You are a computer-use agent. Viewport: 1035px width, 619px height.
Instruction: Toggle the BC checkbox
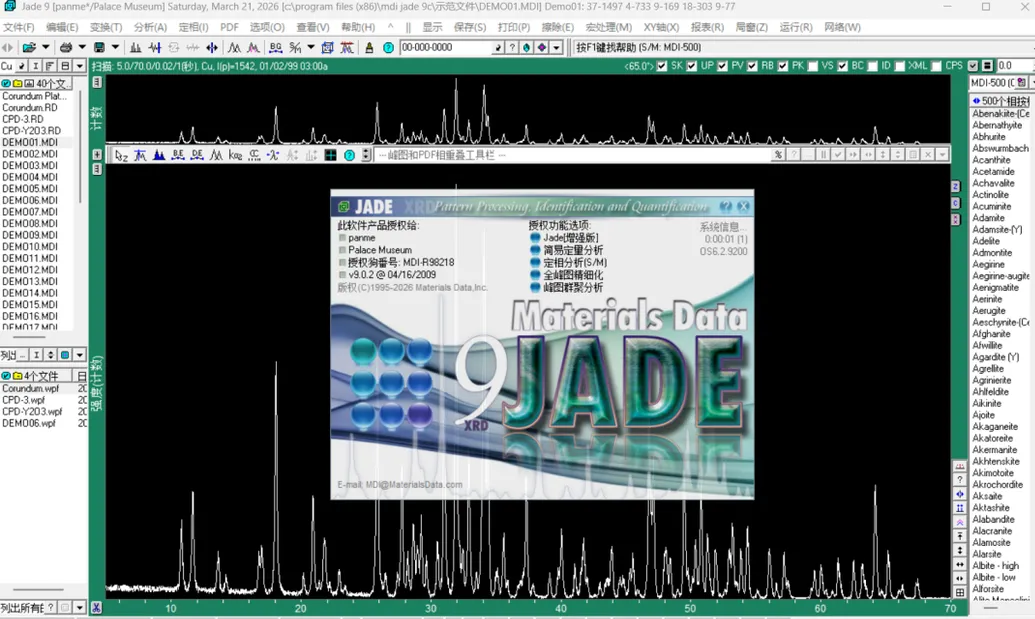tap(843, 66)
